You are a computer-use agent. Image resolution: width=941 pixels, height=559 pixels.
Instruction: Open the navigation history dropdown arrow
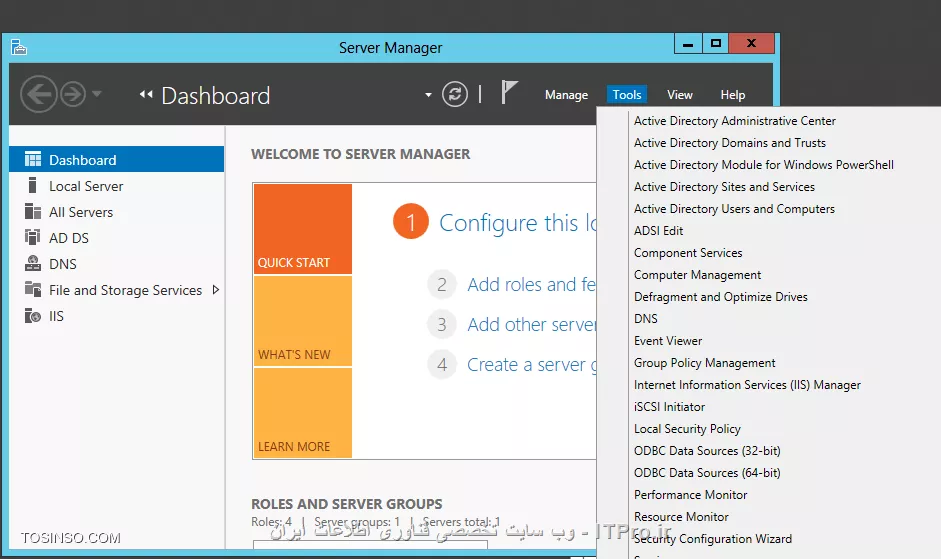(x=97, y=94)
